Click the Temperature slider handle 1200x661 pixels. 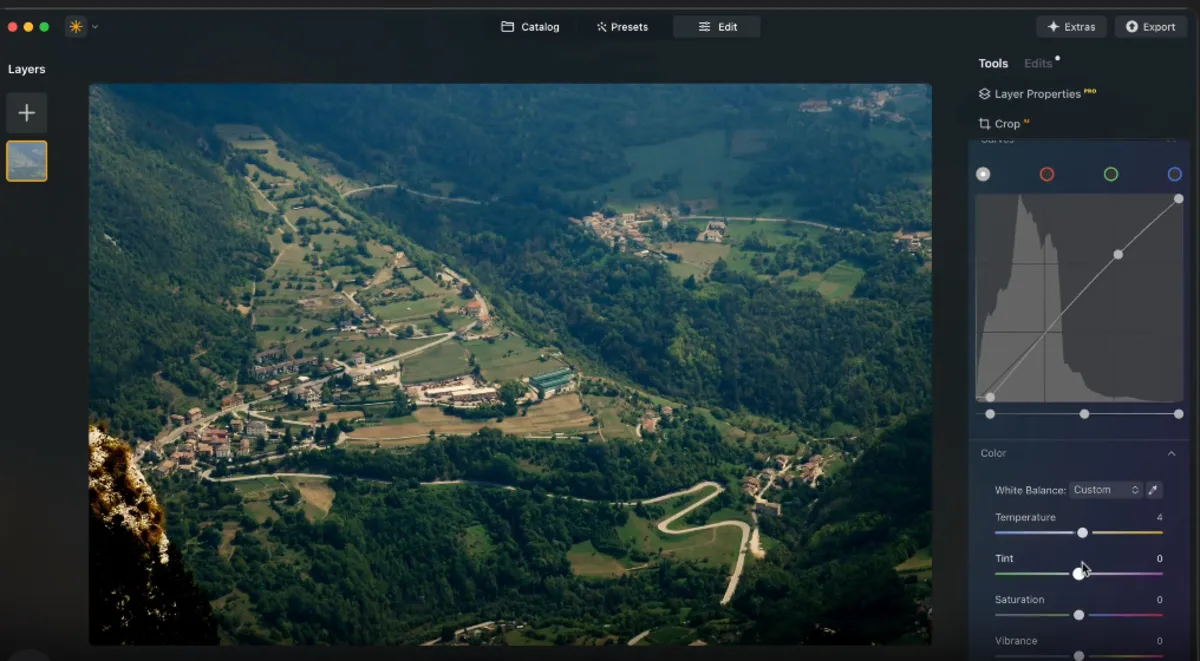click(x=1082, y=532)
